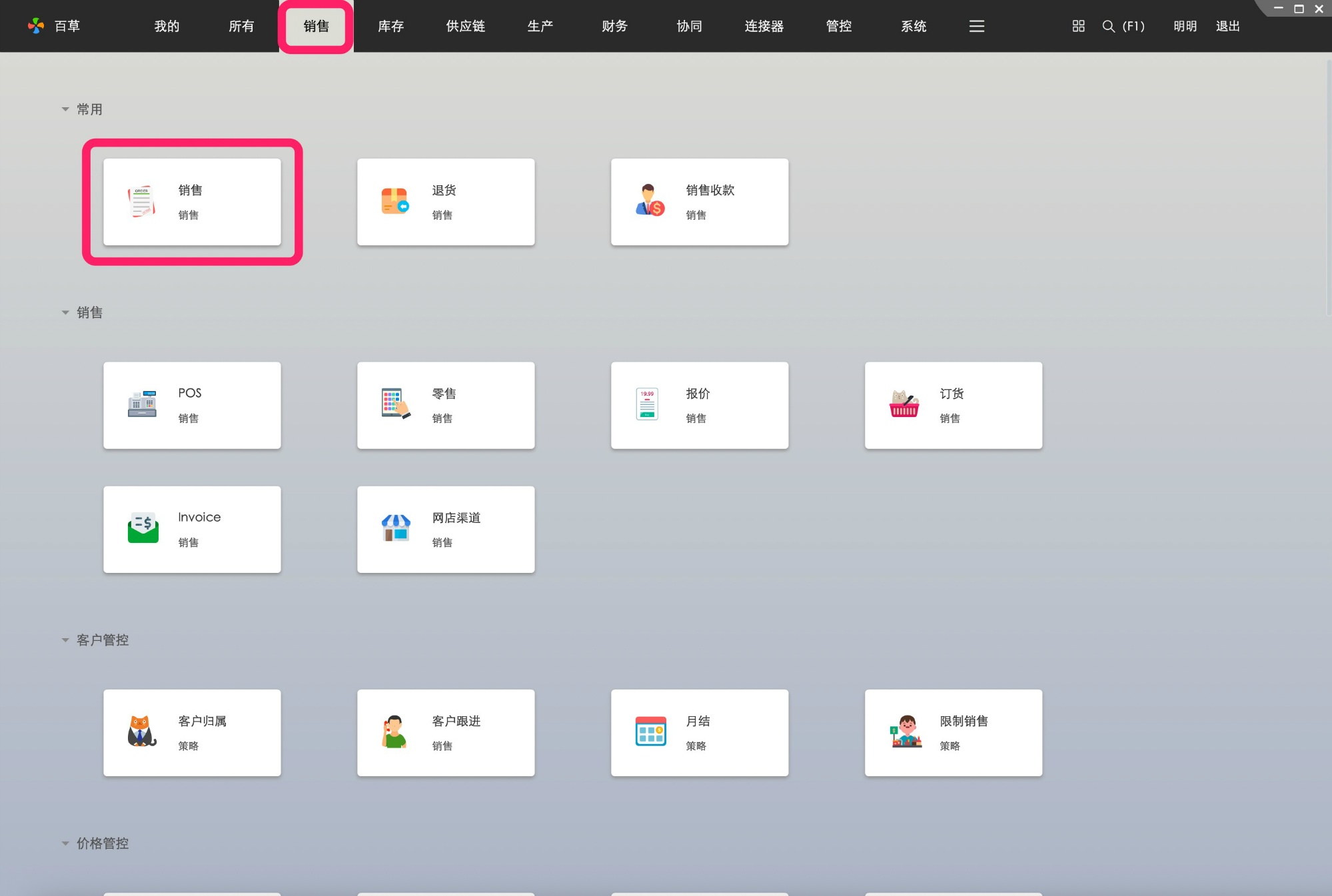
Task: Click the POS card title text
Action: point(189,393)
